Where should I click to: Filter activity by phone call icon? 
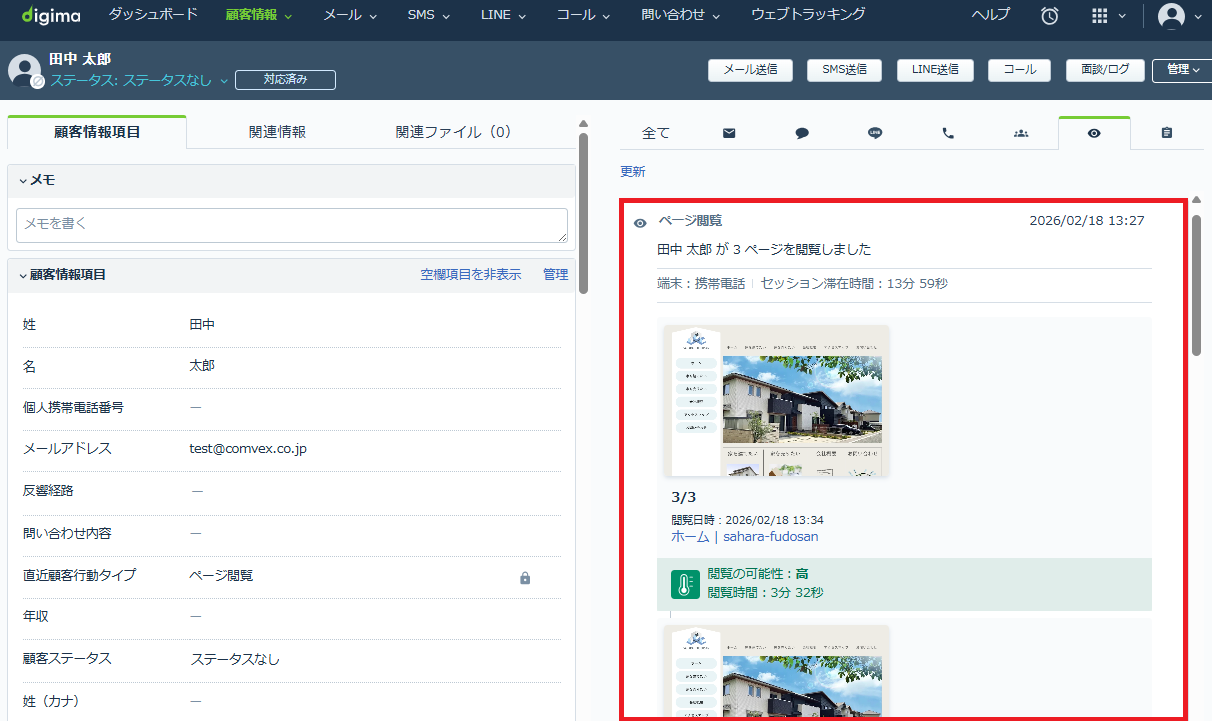point(948,133)
